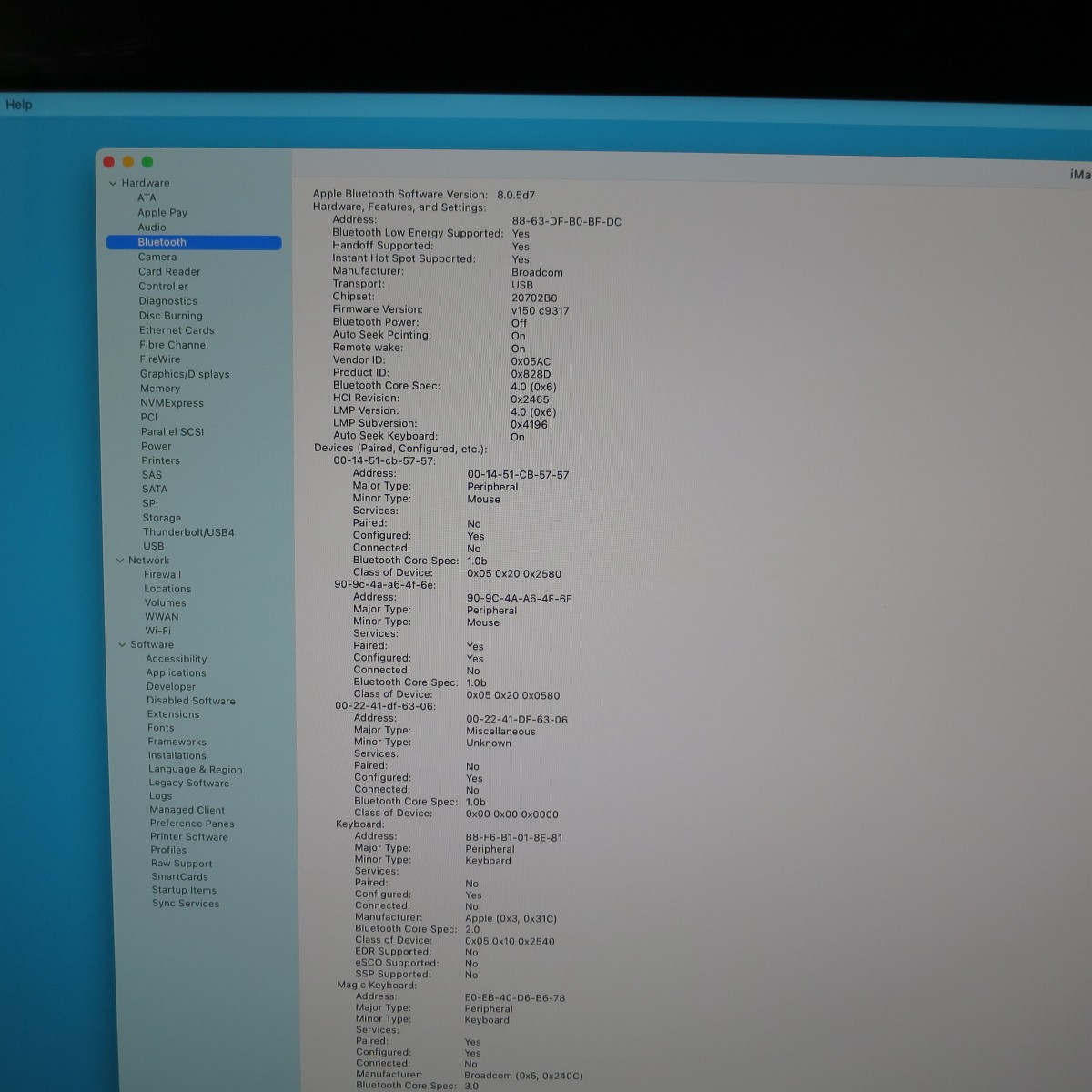The width and height of the screenshot is (1092, 1092).
Task: Select Printer Software in the sidebar
Action: pyautogui.click(x=189, y=837)
